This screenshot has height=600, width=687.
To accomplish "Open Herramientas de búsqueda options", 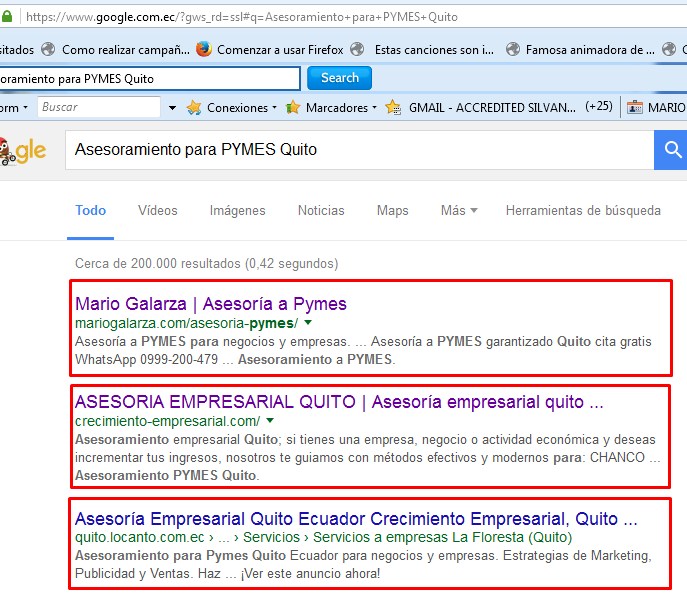I will pos(583,210).
